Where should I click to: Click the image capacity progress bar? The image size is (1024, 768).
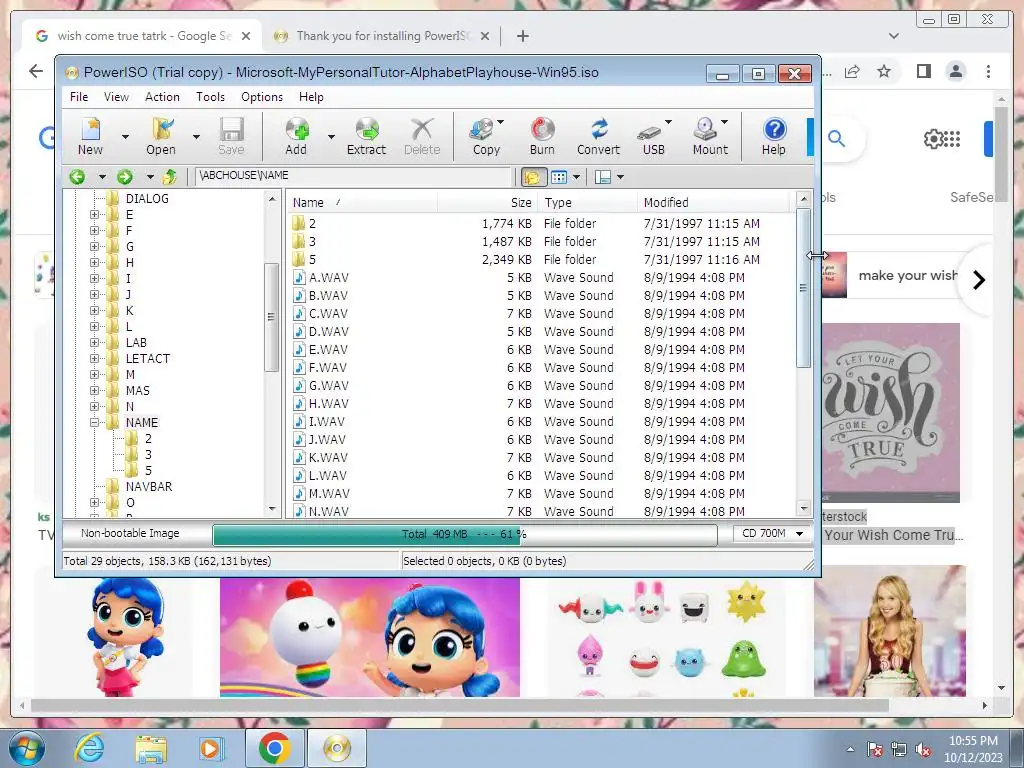tap(464, 534)
